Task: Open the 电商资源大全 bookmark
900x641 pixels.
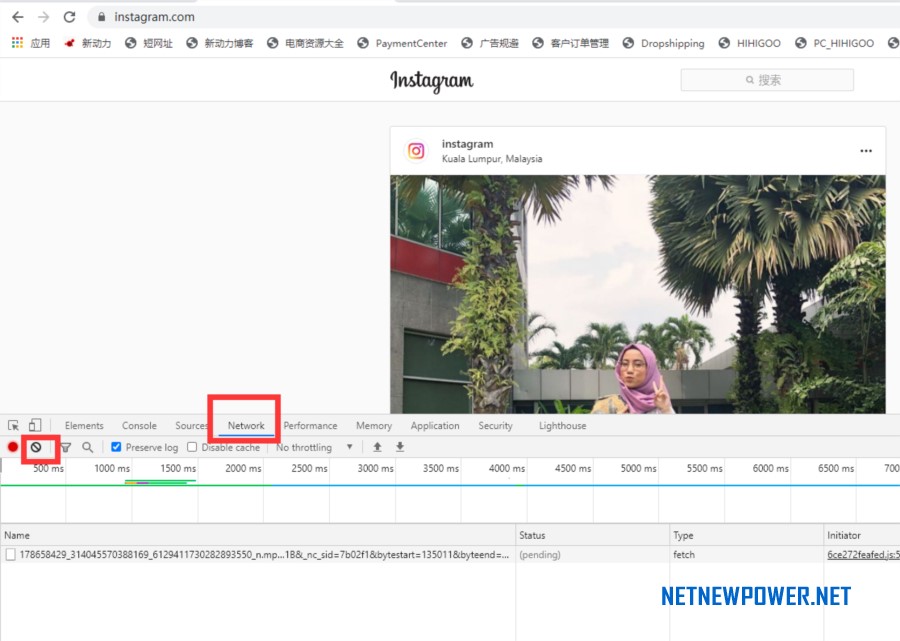Action: pos(305,43)
